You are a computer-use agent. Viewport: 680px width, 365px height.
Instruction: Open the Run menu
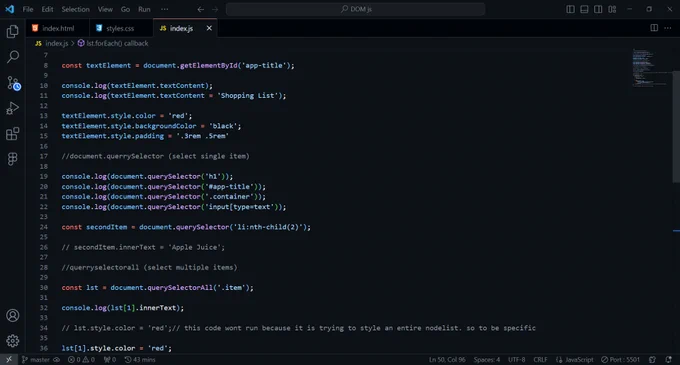[x=144, y=9]
